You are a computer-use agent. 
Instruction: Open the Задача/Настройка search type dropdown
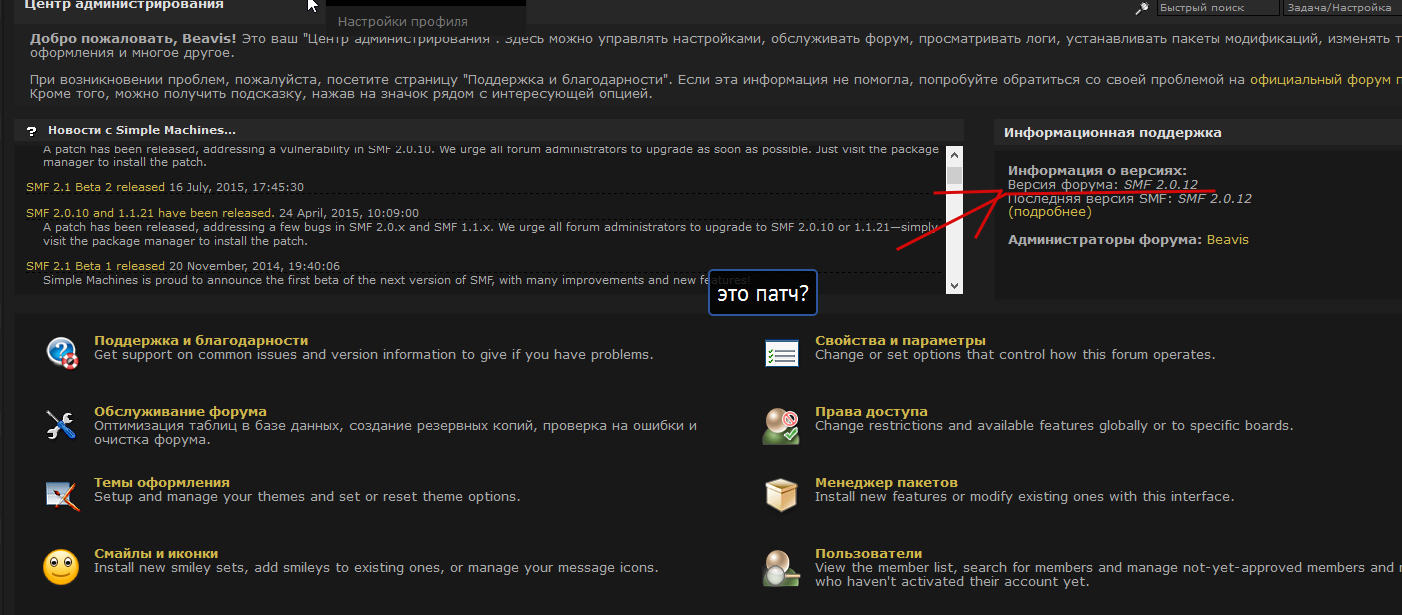point(1339,7)
